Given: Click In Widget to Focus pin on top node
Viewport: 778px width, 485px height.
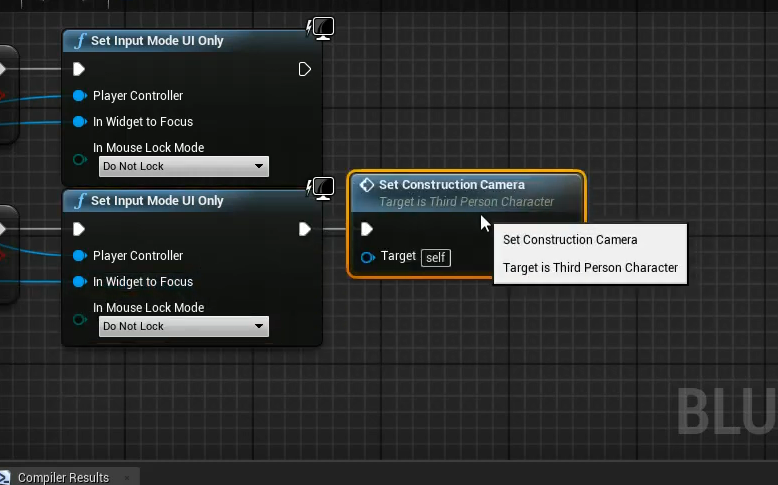Looking at the screenshot, I should [80, 122].
